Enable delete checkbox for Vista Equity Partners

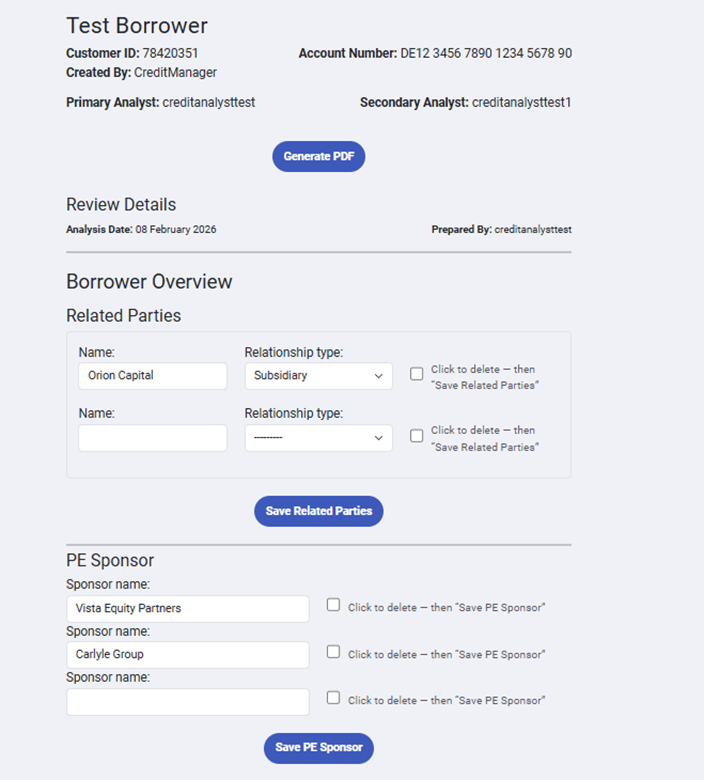[x=334, y=605]
